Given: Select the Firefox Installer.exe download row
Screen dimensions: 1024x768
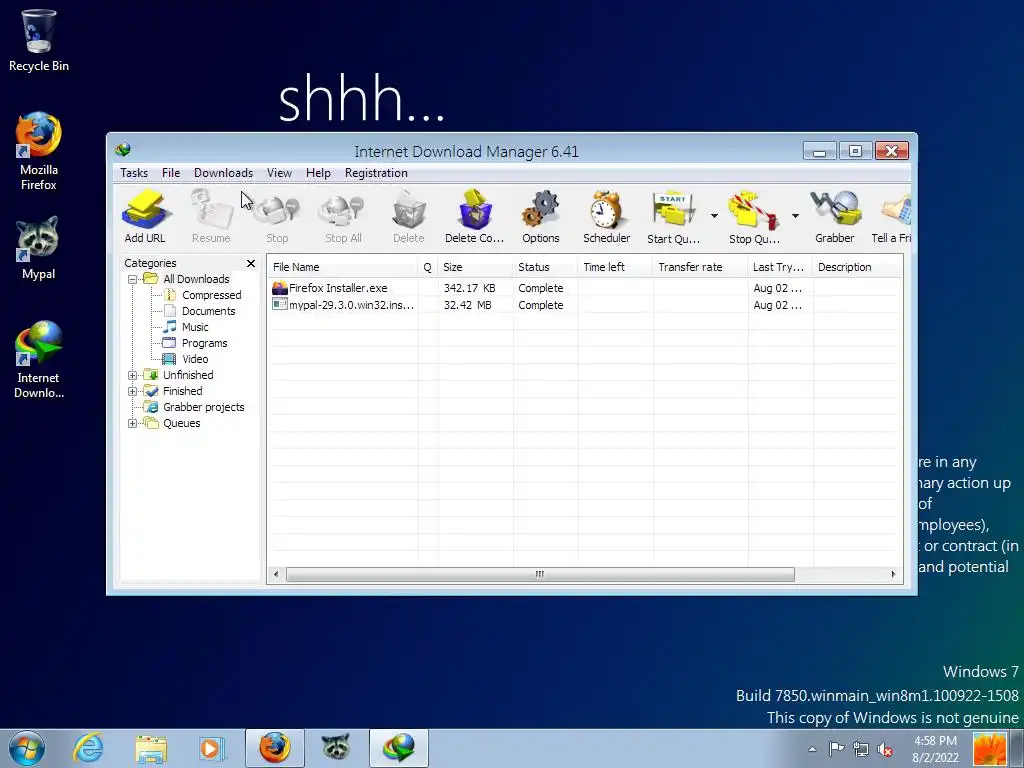Looking at the screenshot, I should pyautogui.click(x=584, y=288).
